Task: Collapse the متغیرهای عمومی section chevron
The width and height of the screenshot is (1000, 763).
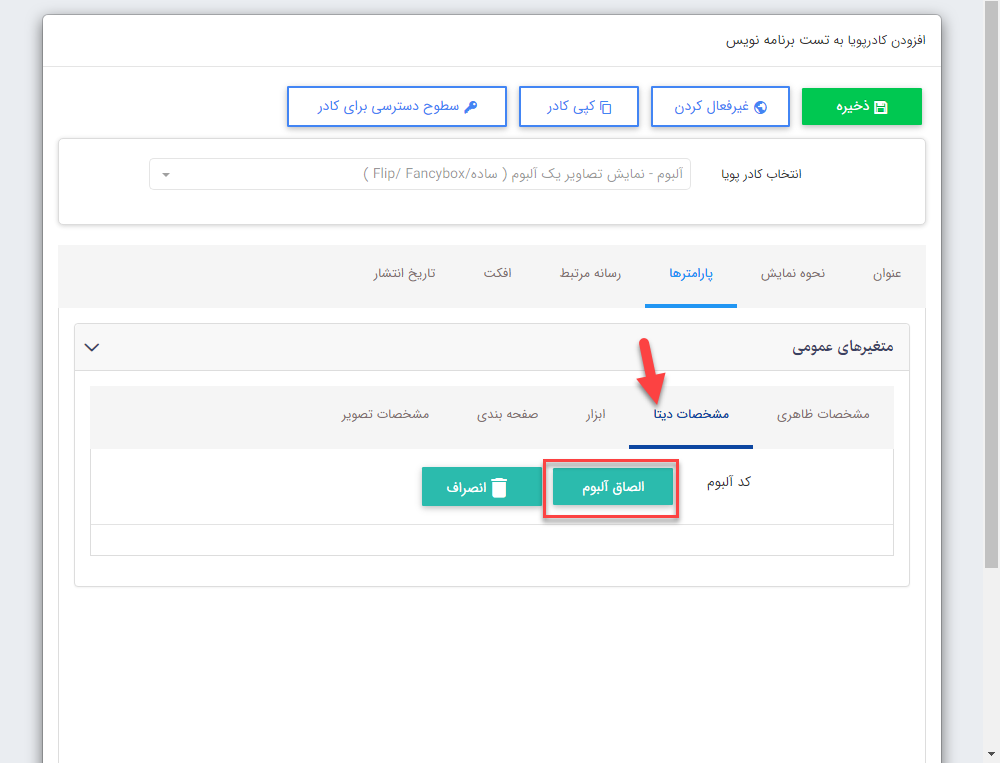Action: [91, 347]
